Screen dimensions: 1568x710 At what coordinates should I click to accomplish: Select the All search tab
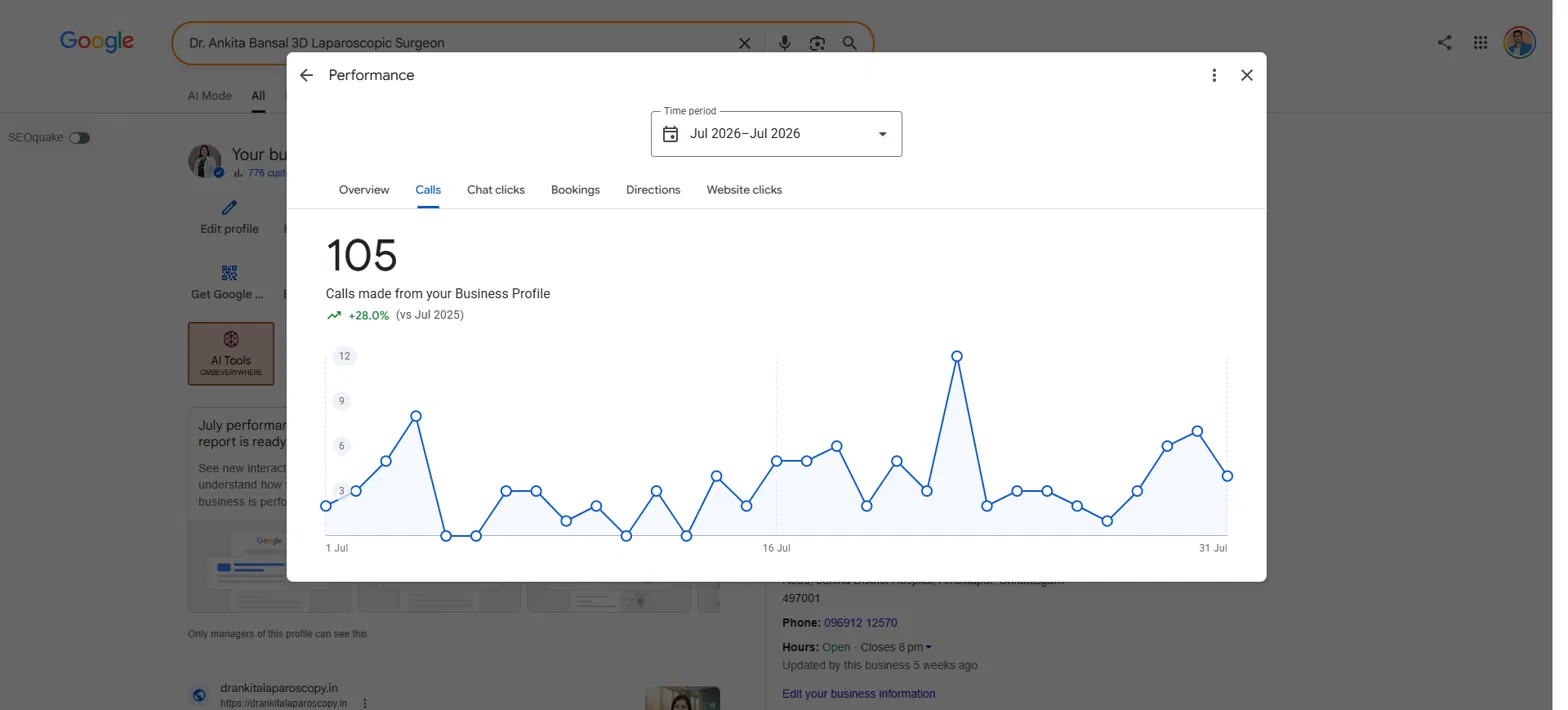[x=258, y=96]
